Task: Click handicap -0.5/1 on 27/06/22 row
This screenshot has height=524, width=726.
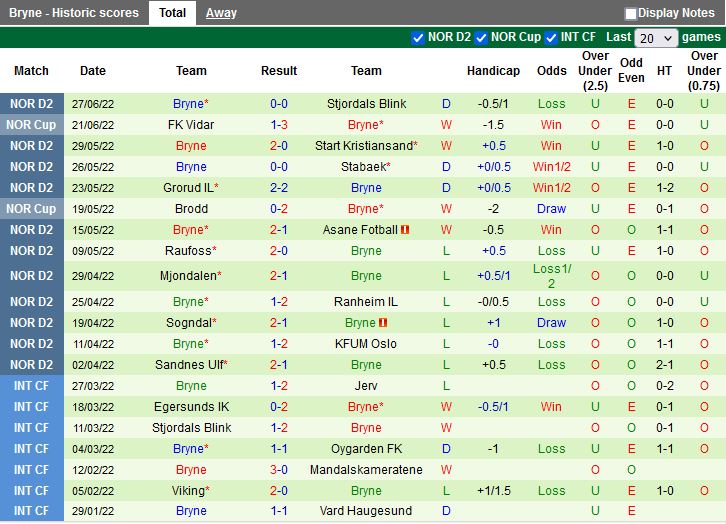Action: click(493, 104)
